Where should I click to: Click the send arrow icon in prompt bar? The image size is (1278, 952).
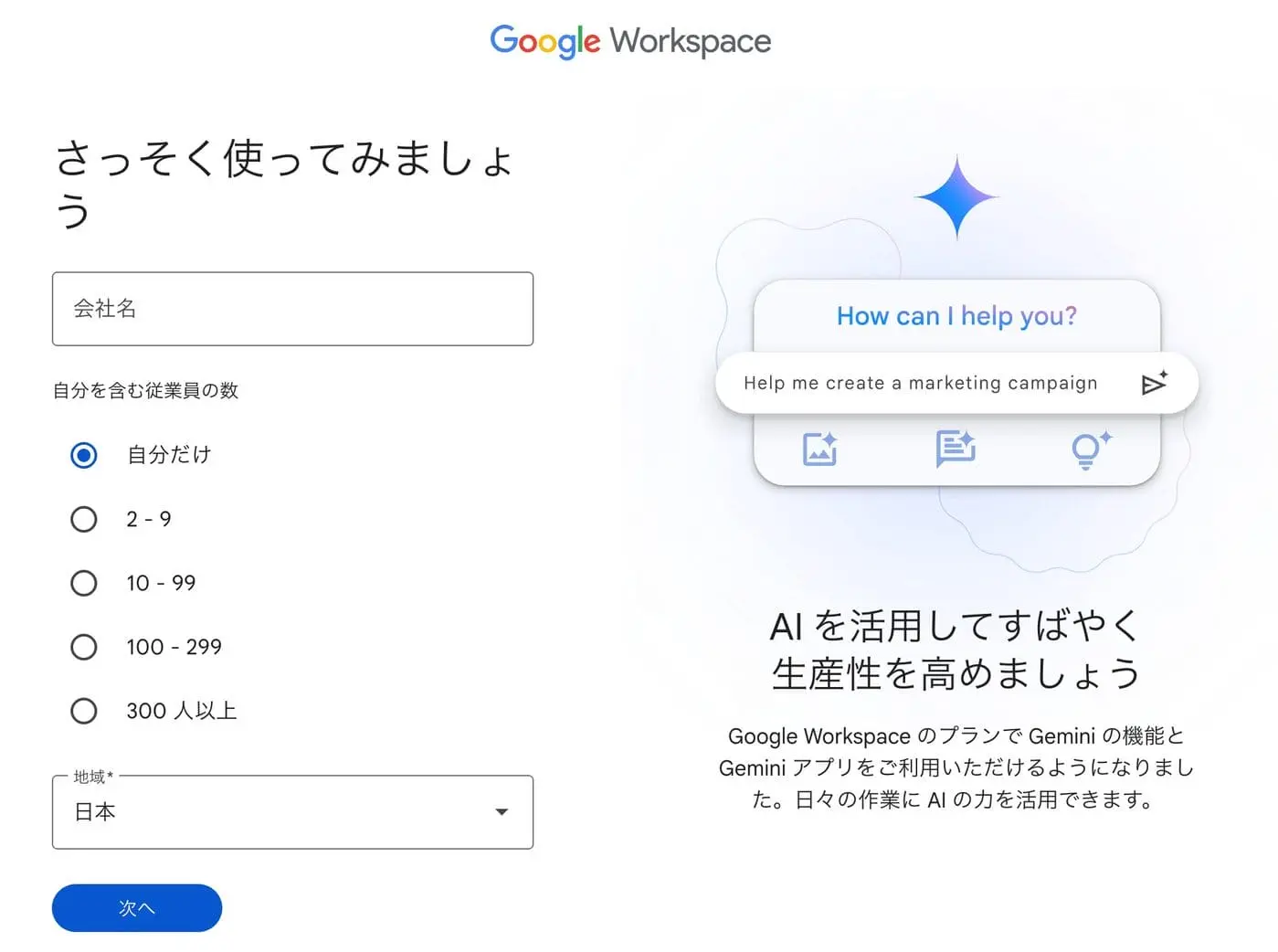pyautogui.click(x=1155, y=383)
